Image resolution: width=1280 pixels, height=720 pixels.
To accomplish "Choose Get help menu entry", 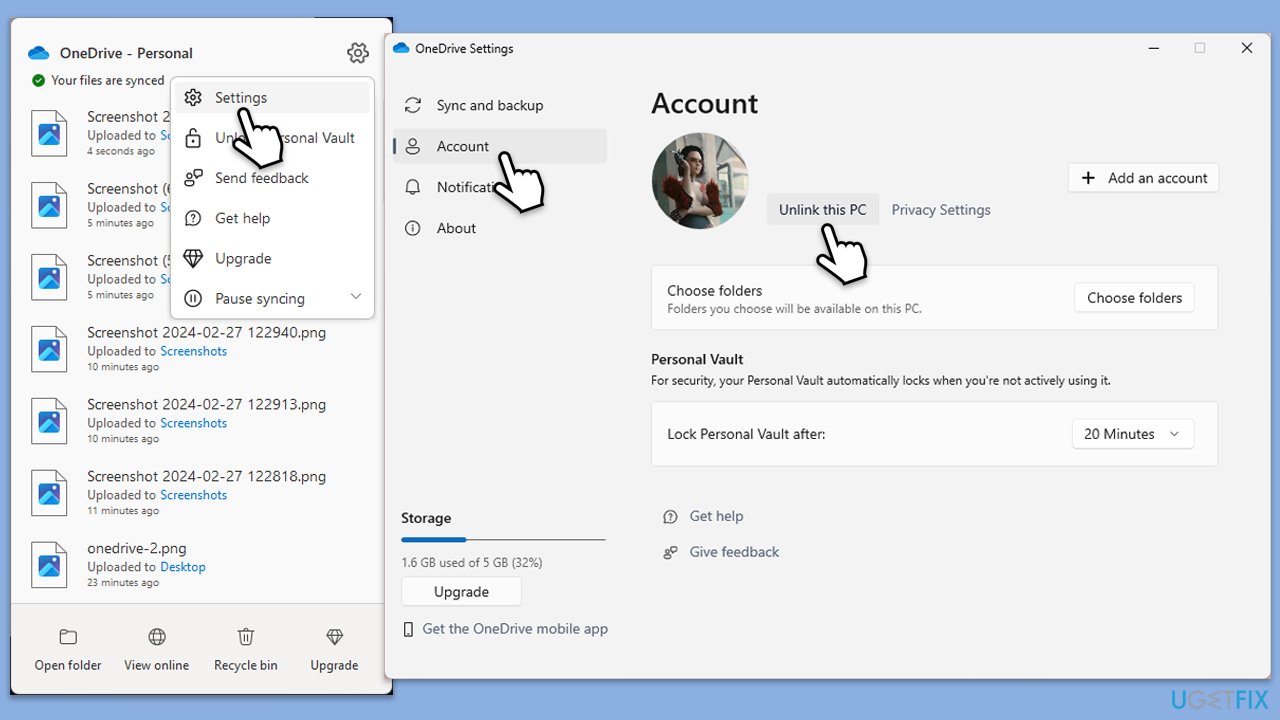I will [x=272, y=218].
